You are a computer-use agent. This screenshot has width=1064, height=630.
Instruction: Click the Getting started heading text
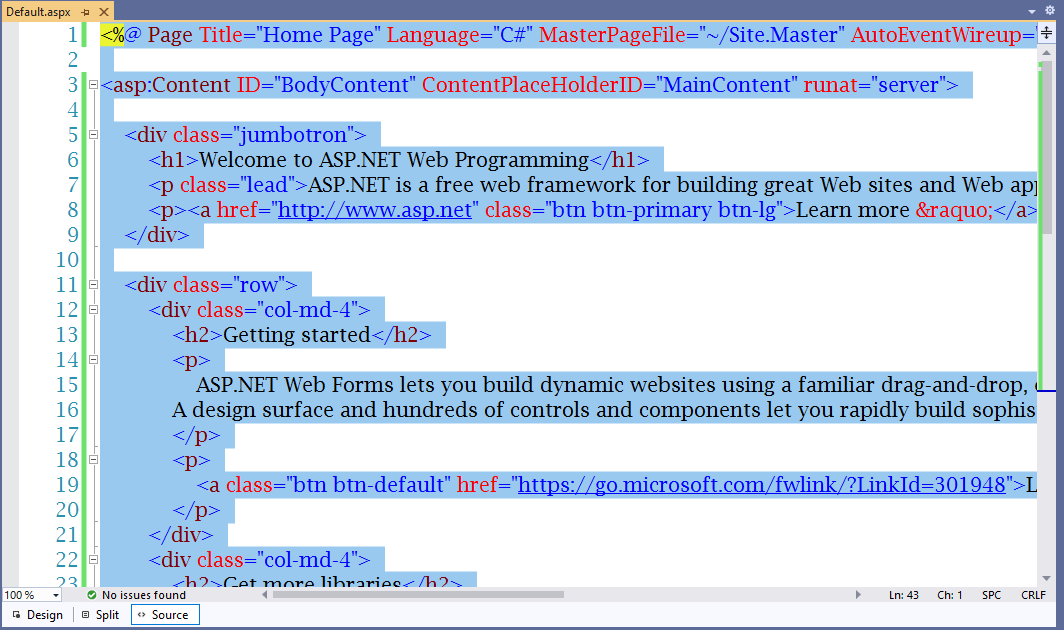(297, 335)
